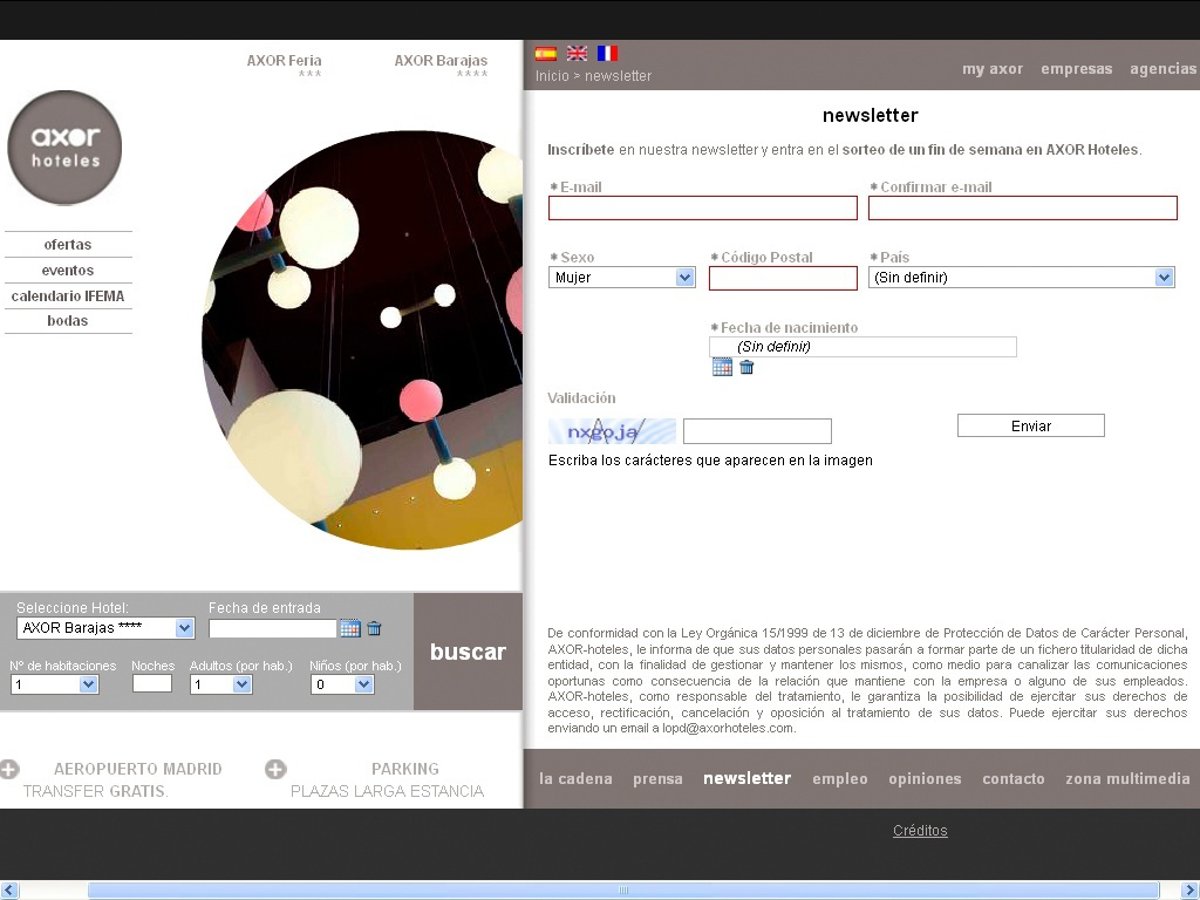Image resolution: width=1200 pixels, height=900 pixels.
Task: Open calendar icon beside Fecha de entrada
Action: coord(350,629)
